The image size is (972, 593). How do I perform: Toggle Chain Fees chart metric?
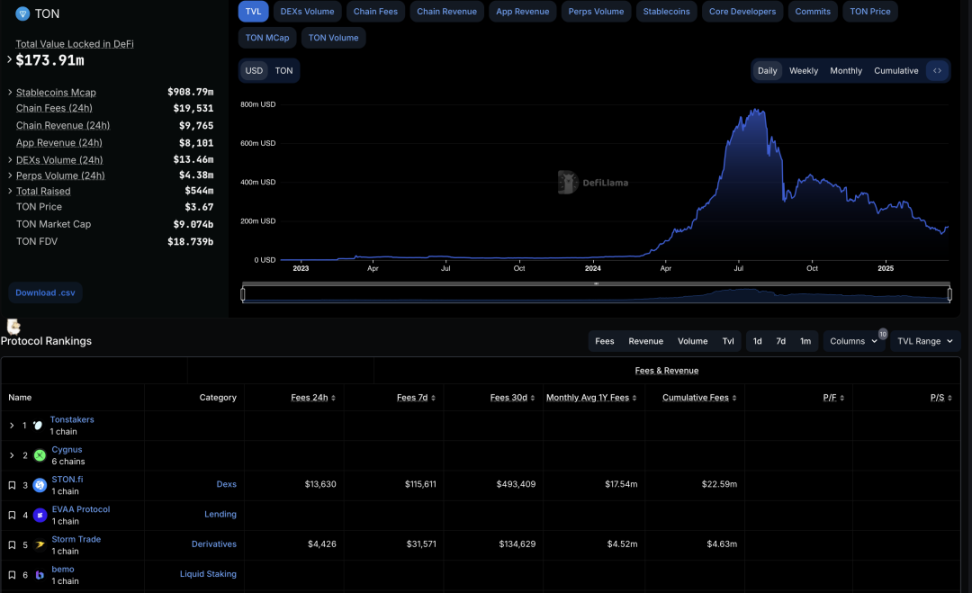click(x=376, y=11)
